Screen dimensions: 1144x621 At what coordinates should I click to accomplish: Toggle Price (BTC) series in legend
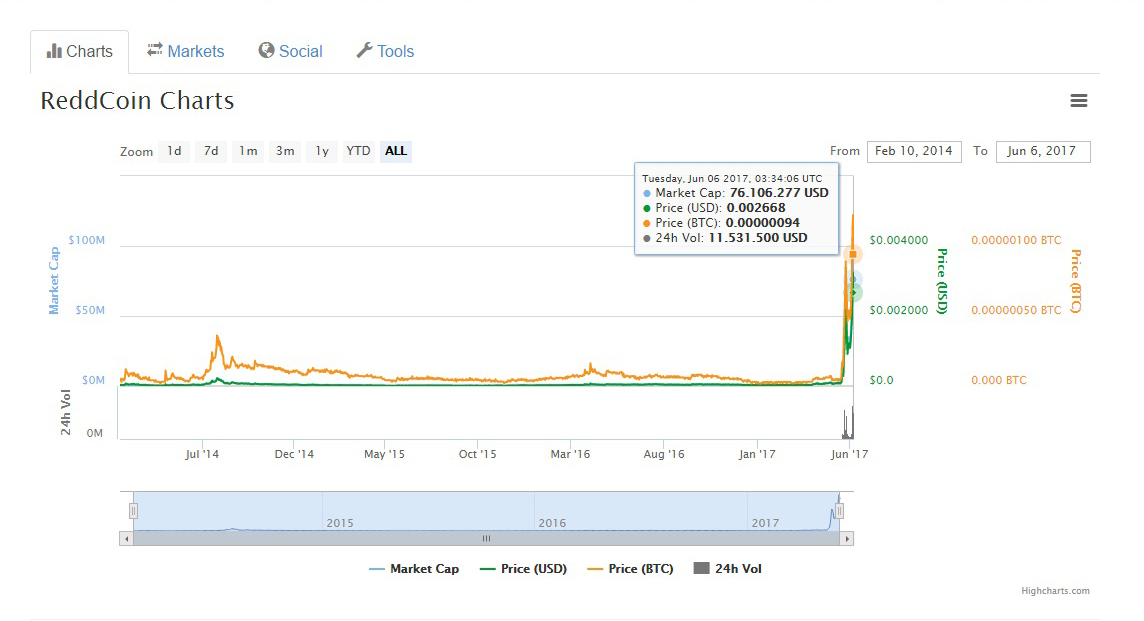coord(630,568)
